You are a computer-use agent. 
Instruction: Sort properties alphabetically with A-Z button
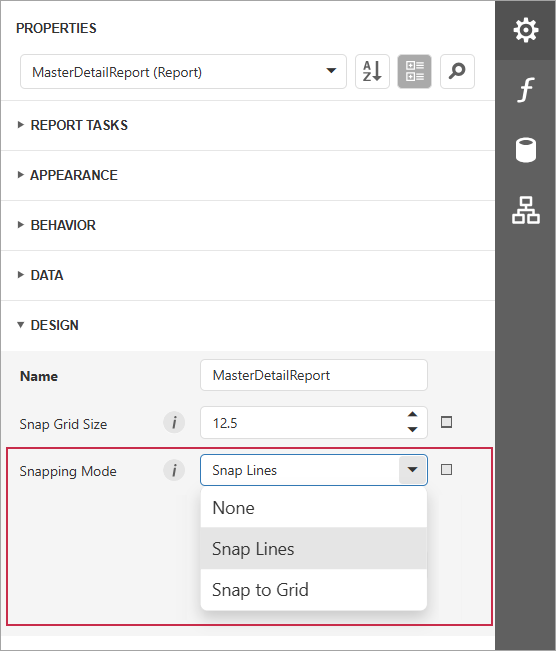tap(372, 71)
